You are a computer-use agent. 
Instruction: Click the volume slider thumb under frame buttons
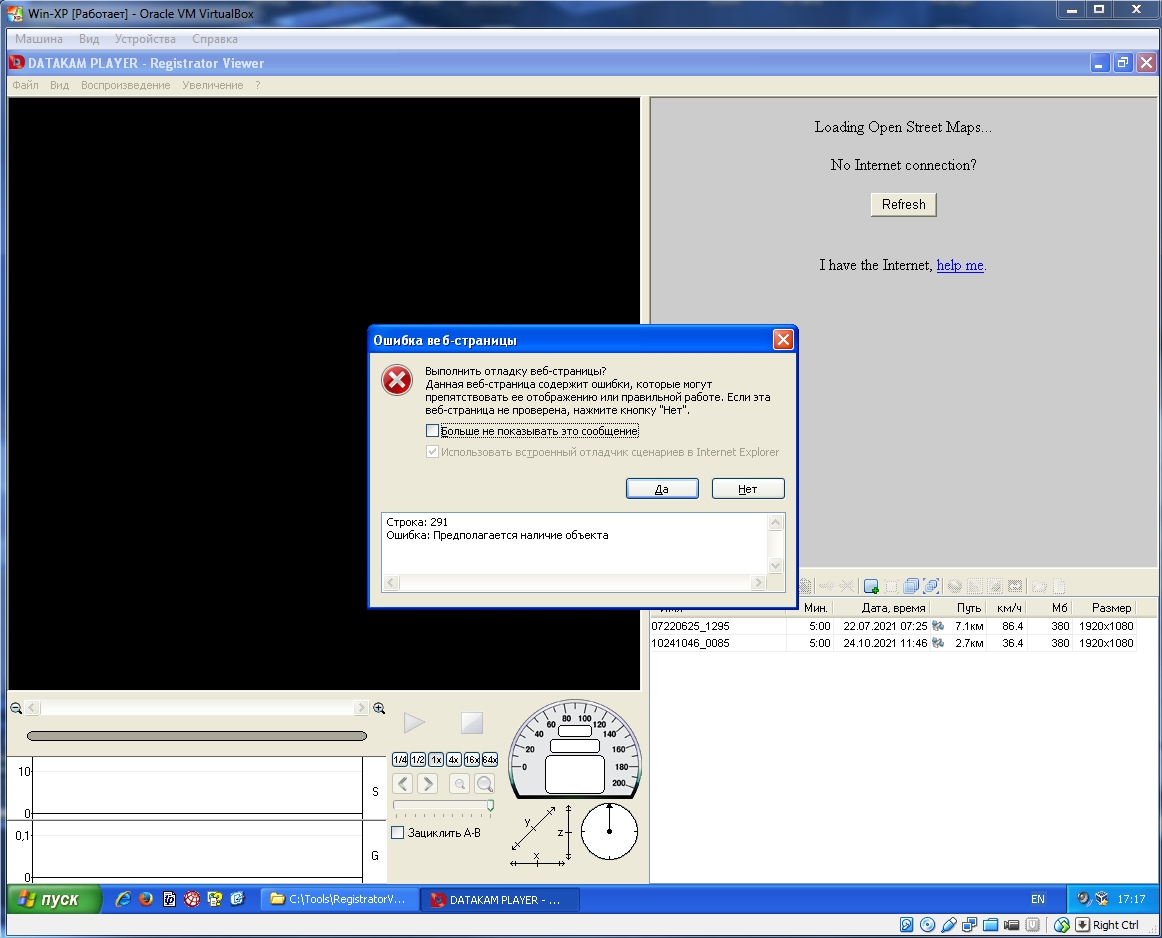click(490, 805)
